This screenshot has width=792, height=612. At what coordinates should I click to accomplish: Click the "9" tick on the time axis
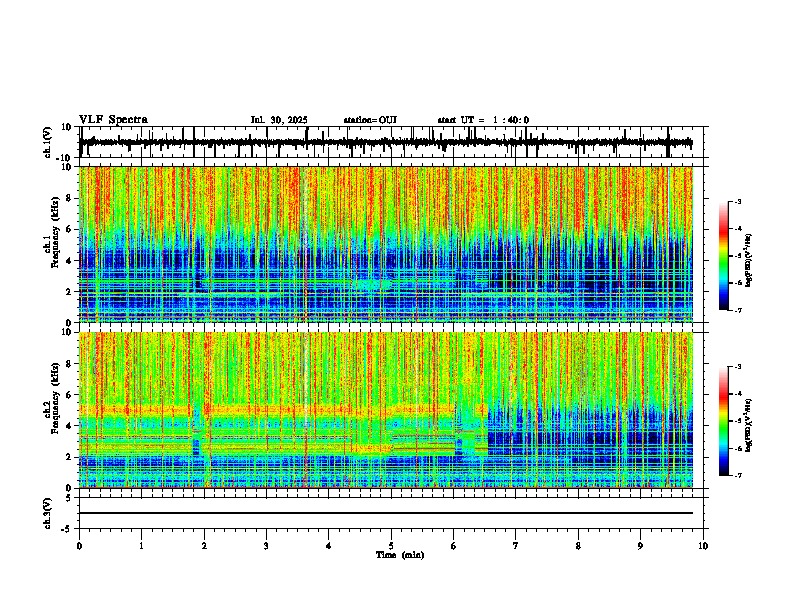640,546
